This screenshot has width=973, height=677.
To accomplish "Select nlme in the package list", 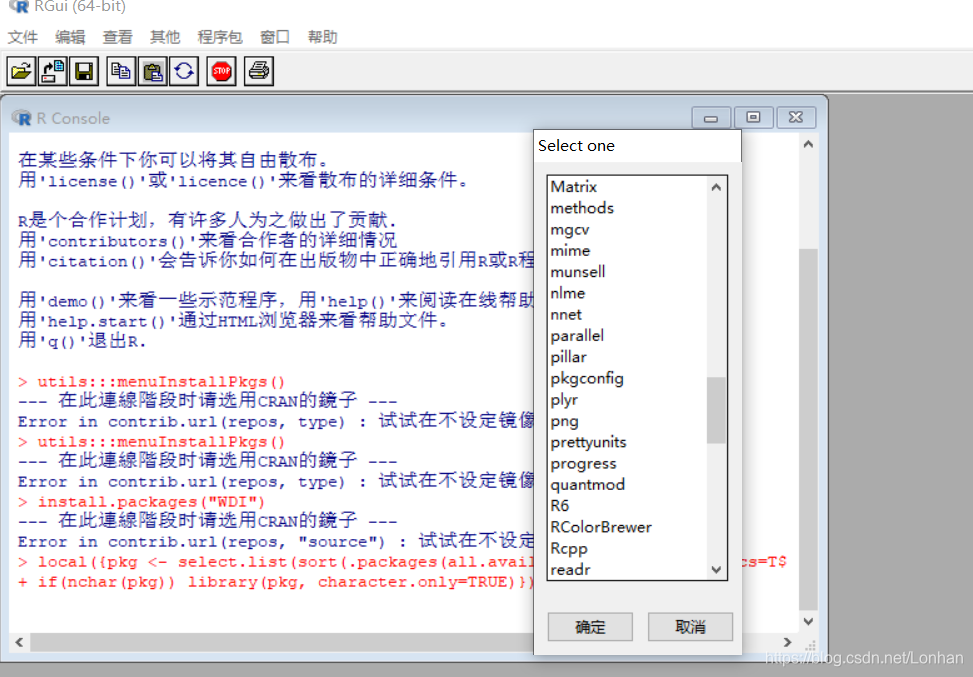I will coord(627,293).
